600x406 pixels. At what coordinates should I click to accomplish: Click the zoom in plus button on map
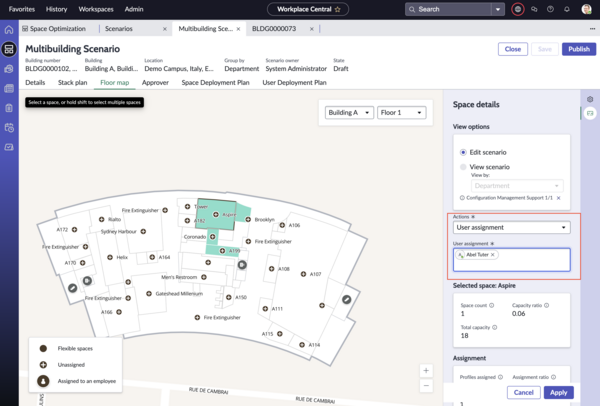click(x=426, y=370)
